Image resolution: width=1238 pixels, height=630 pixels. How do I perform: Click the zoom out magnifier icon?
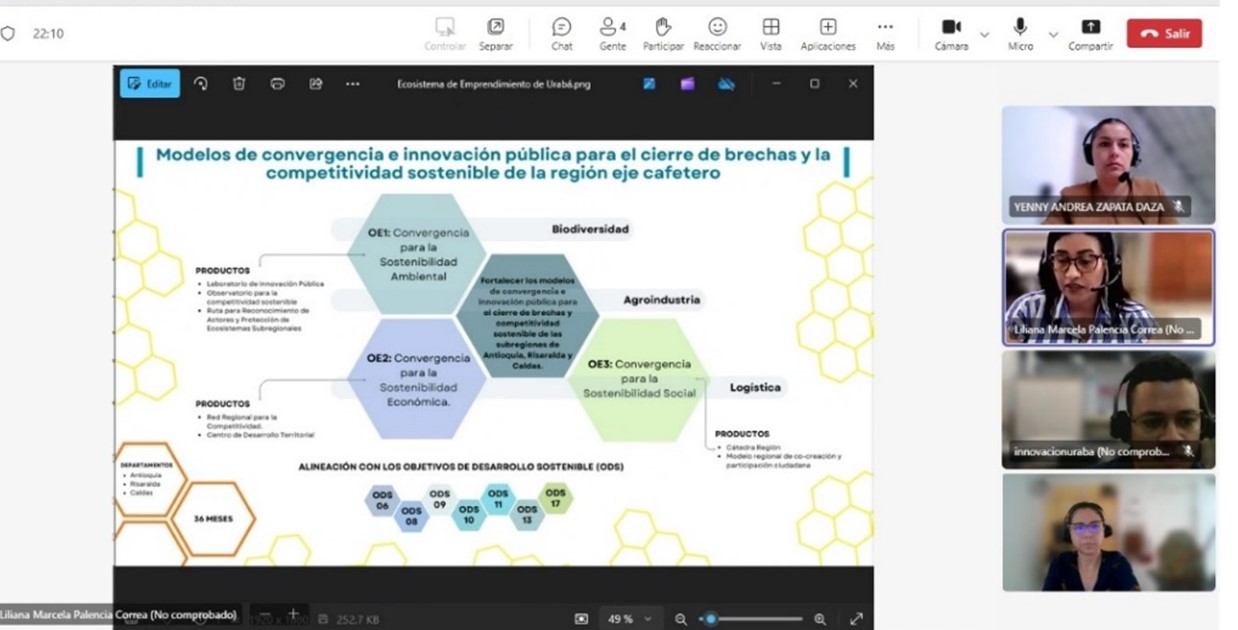click(681, 619)
